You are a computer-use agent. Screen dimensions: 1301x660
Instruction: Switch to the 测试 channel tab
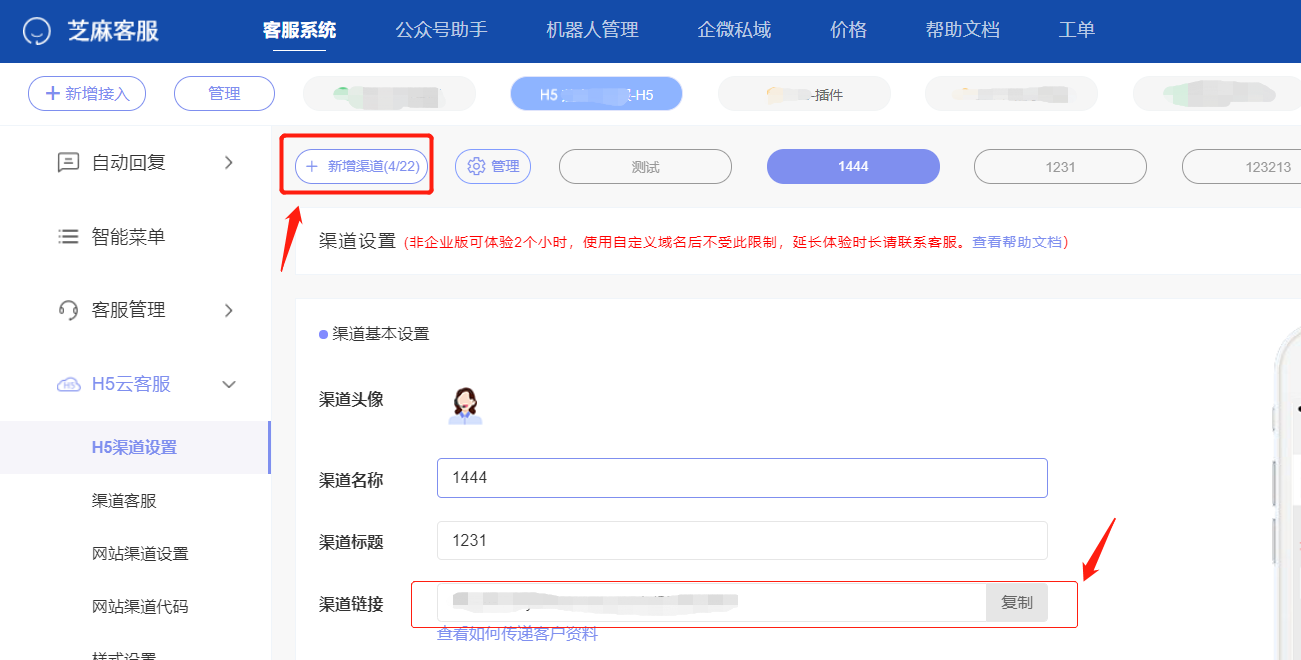pos(645,166)
